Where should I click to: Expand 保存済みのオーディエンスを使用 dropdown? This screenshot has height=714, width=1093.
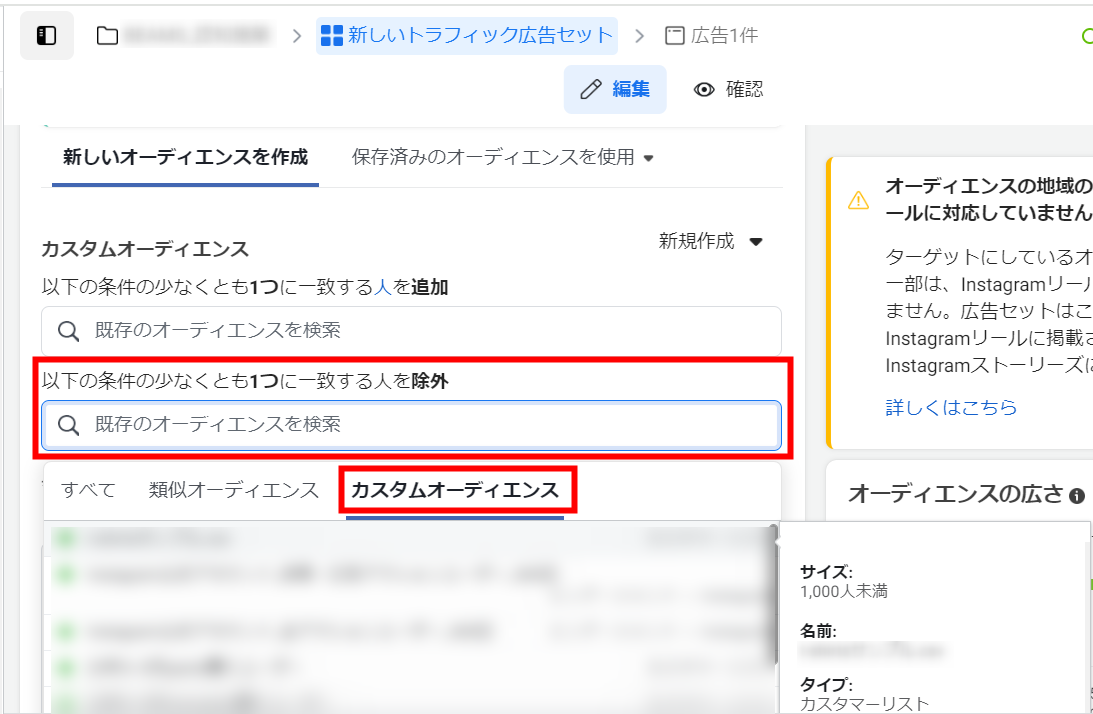point(502,157)
